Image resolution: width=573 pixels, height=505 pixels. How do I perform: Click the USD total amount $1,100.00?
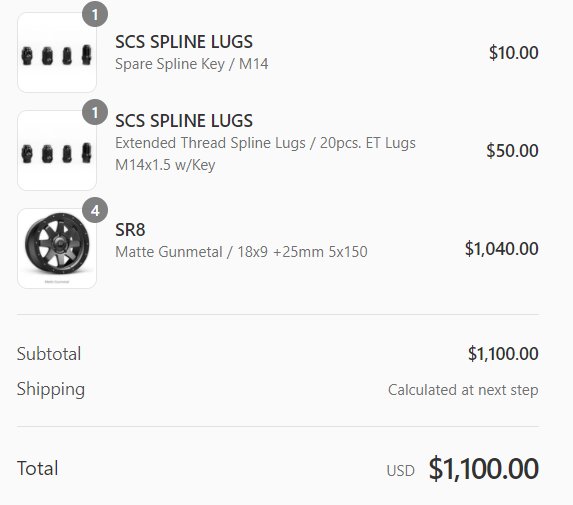[x=483, y=468]
